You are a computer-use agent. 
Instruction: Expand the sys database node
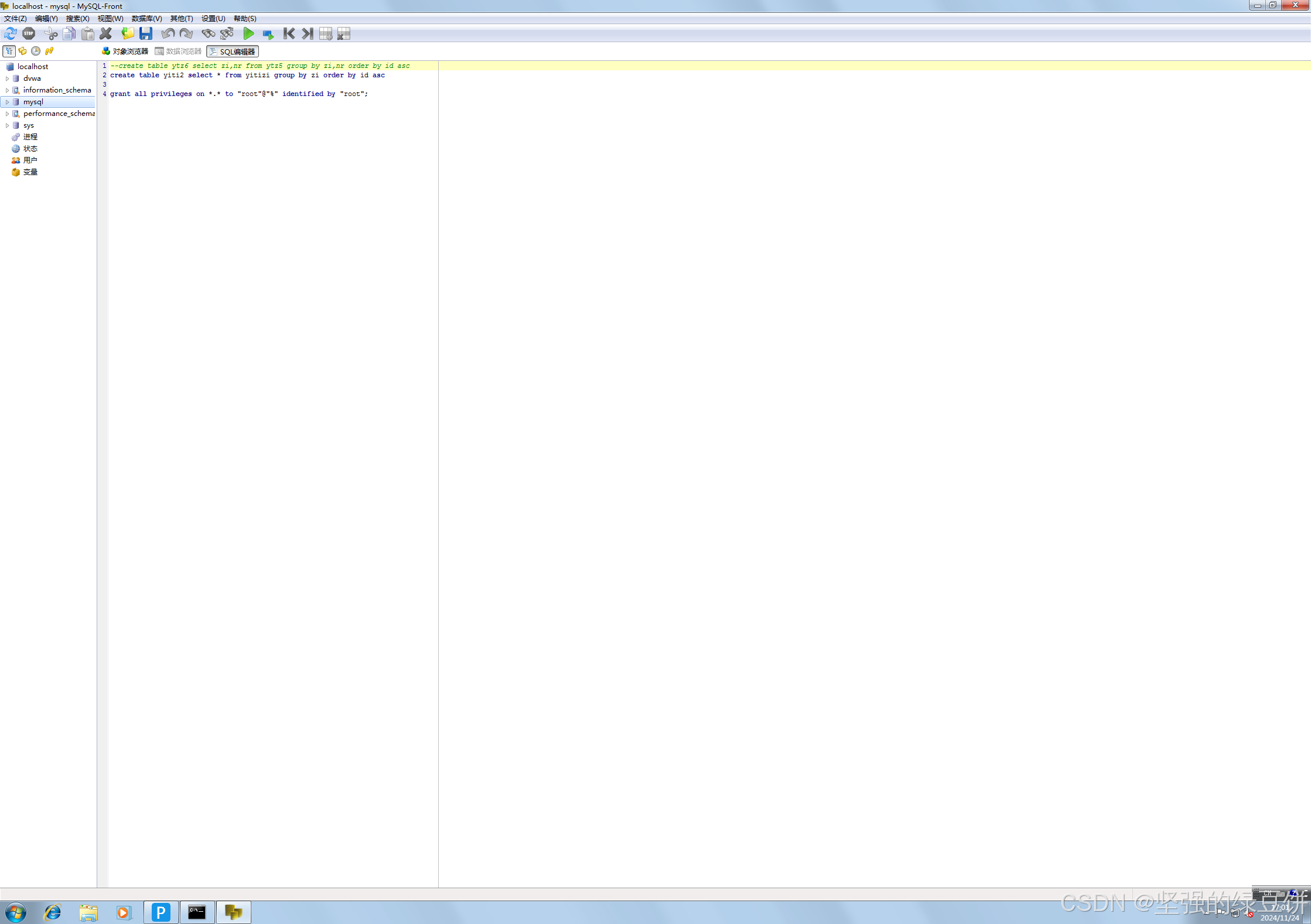[x=7, y=125]
